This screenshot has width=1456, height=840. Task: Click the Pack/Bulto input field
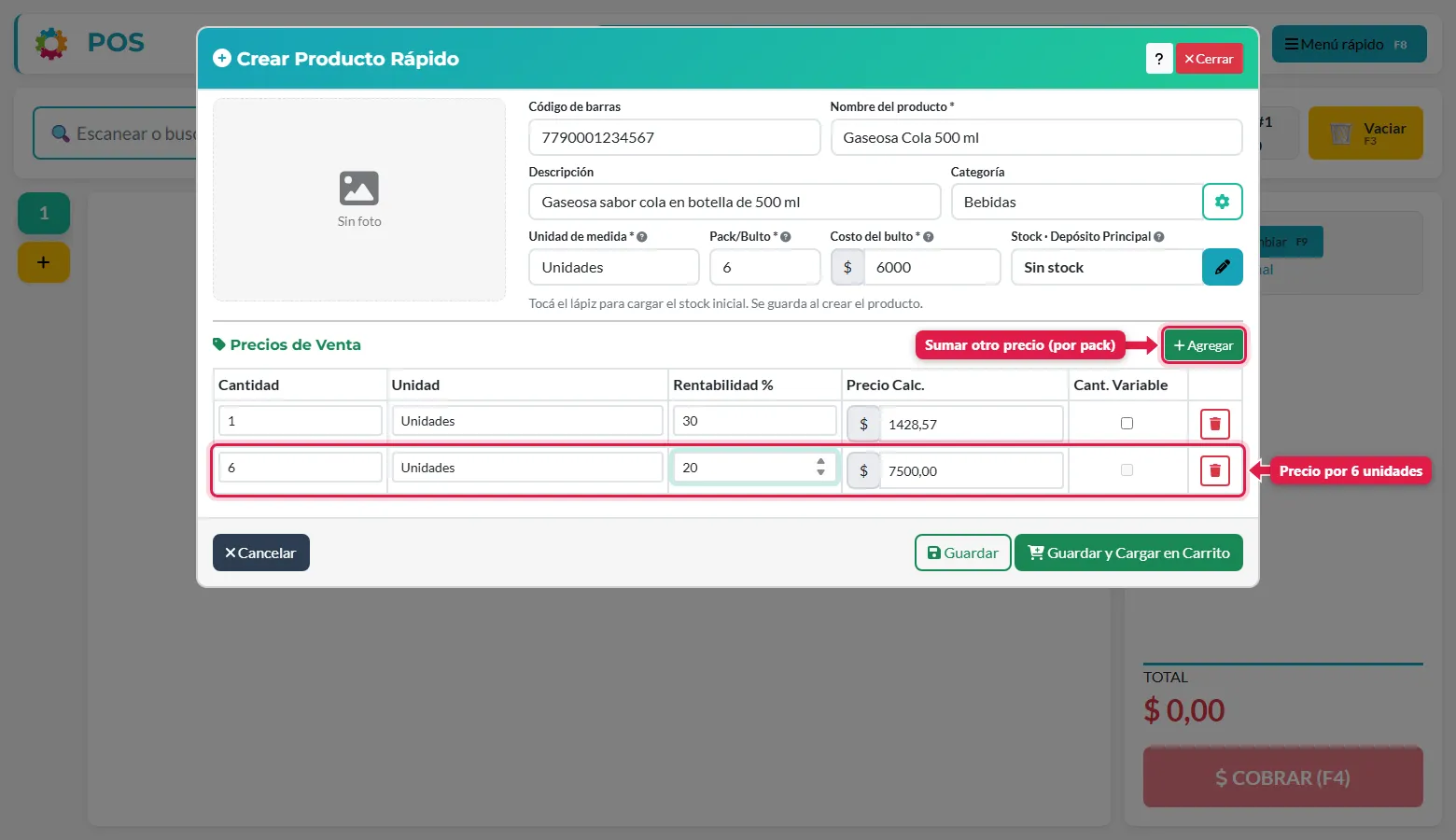point(764,267)
